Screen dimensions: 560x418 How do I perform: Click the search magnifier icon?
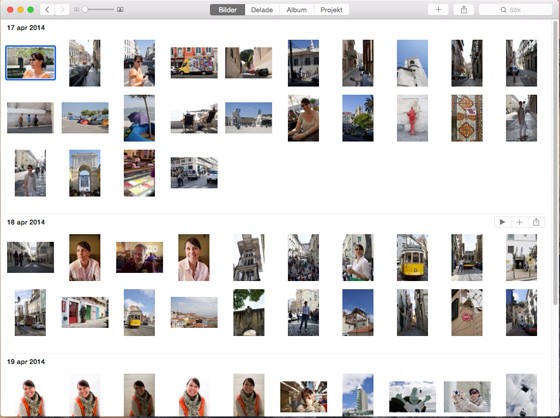(x=504, y=10)
